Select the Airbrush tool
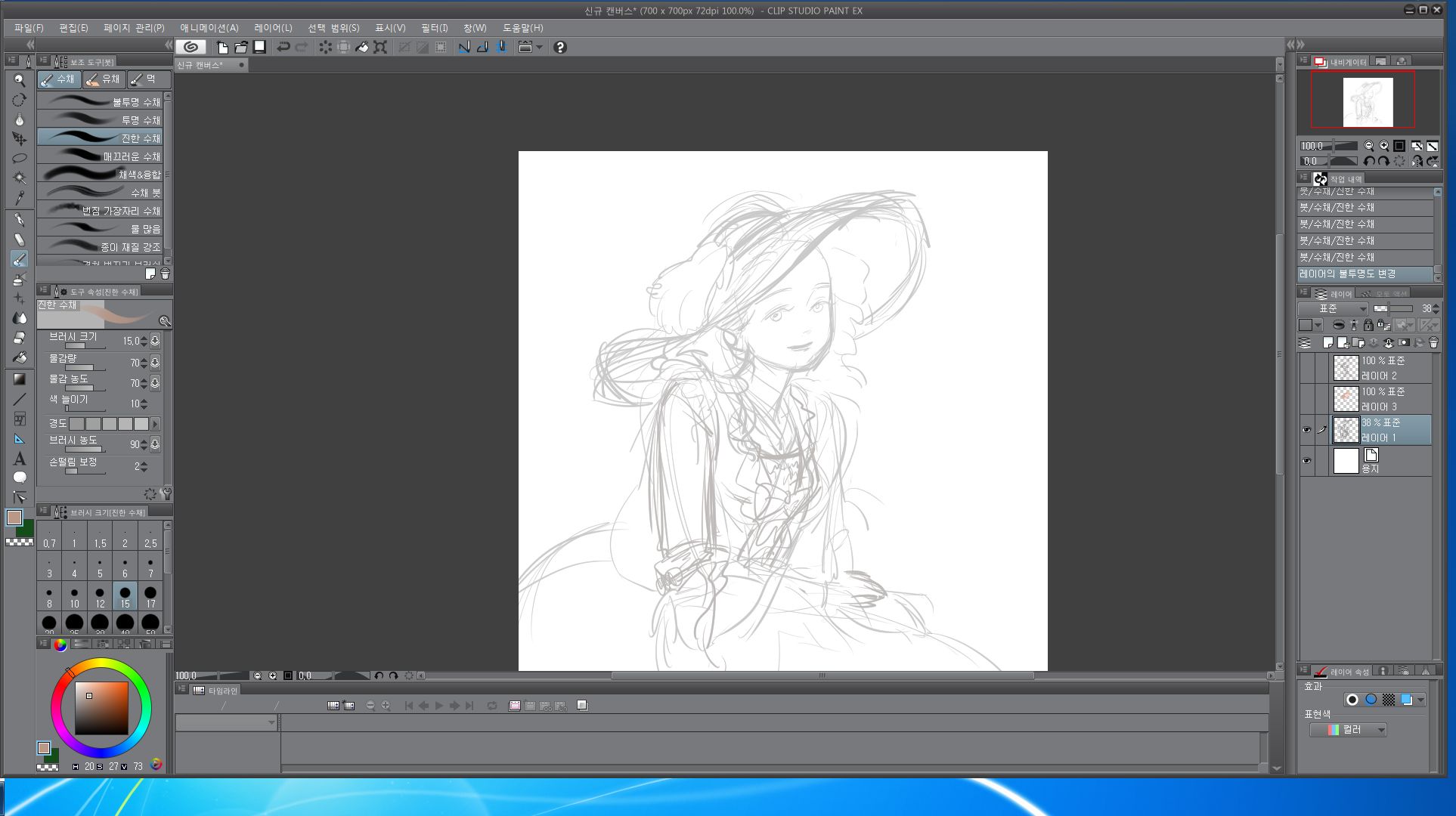The width and height of the screenshot is (1456, 816). (x=20, y=279)
